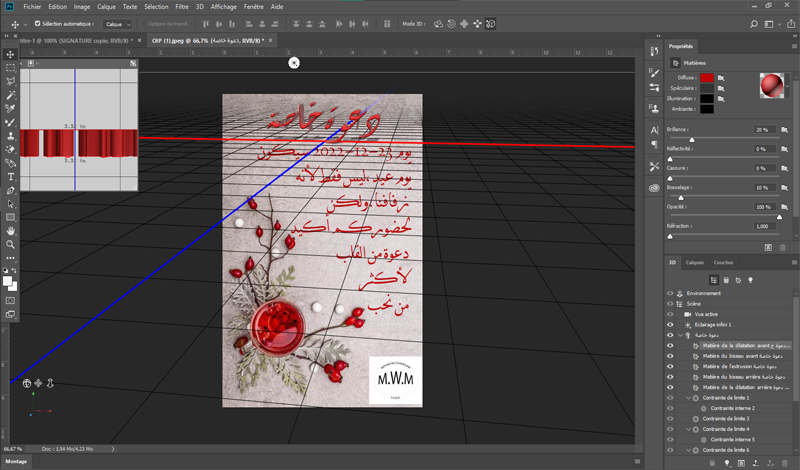The width and height of the screenshot is (800, 470).
Task: Select the Eyedropper tool
Action: coord(10,109)
